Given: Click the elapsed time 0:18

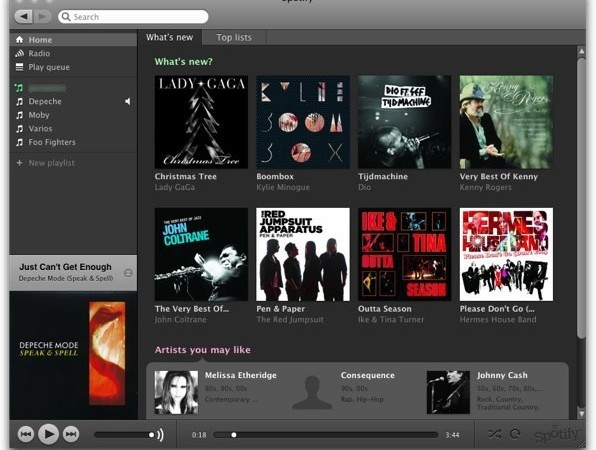Looking at the screenshot, I should click(x=199, y=435).
